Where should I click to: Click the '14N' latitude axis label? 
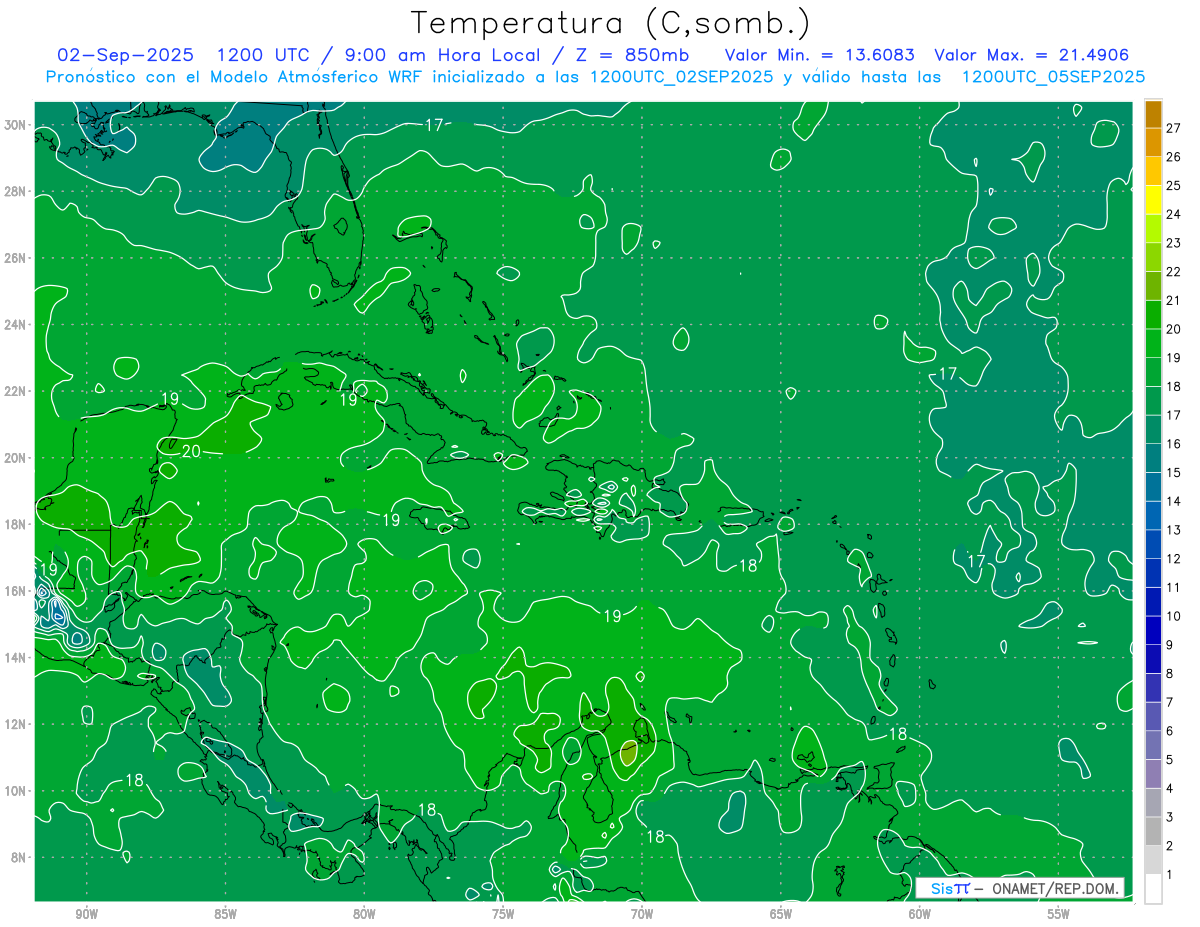pyautogui.click(x=16, y=657)
